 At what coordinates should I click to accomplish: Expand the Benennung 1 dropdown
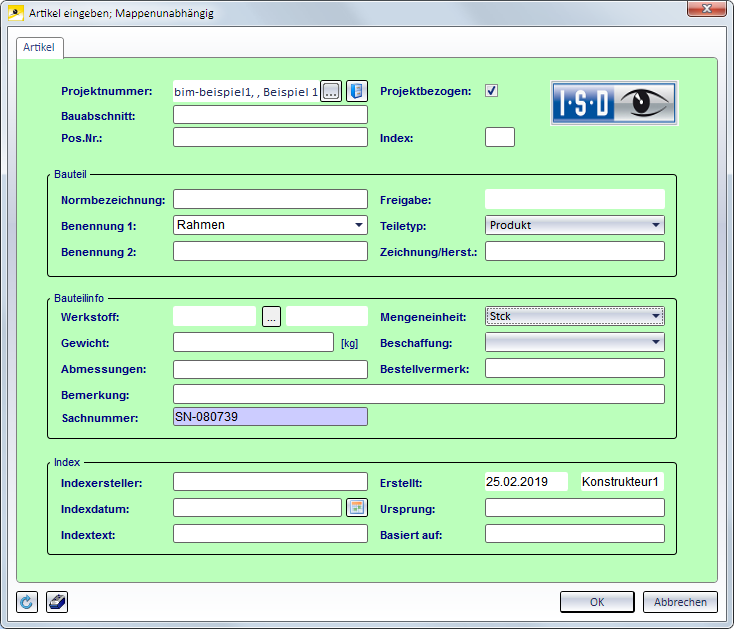click(359, 225)
